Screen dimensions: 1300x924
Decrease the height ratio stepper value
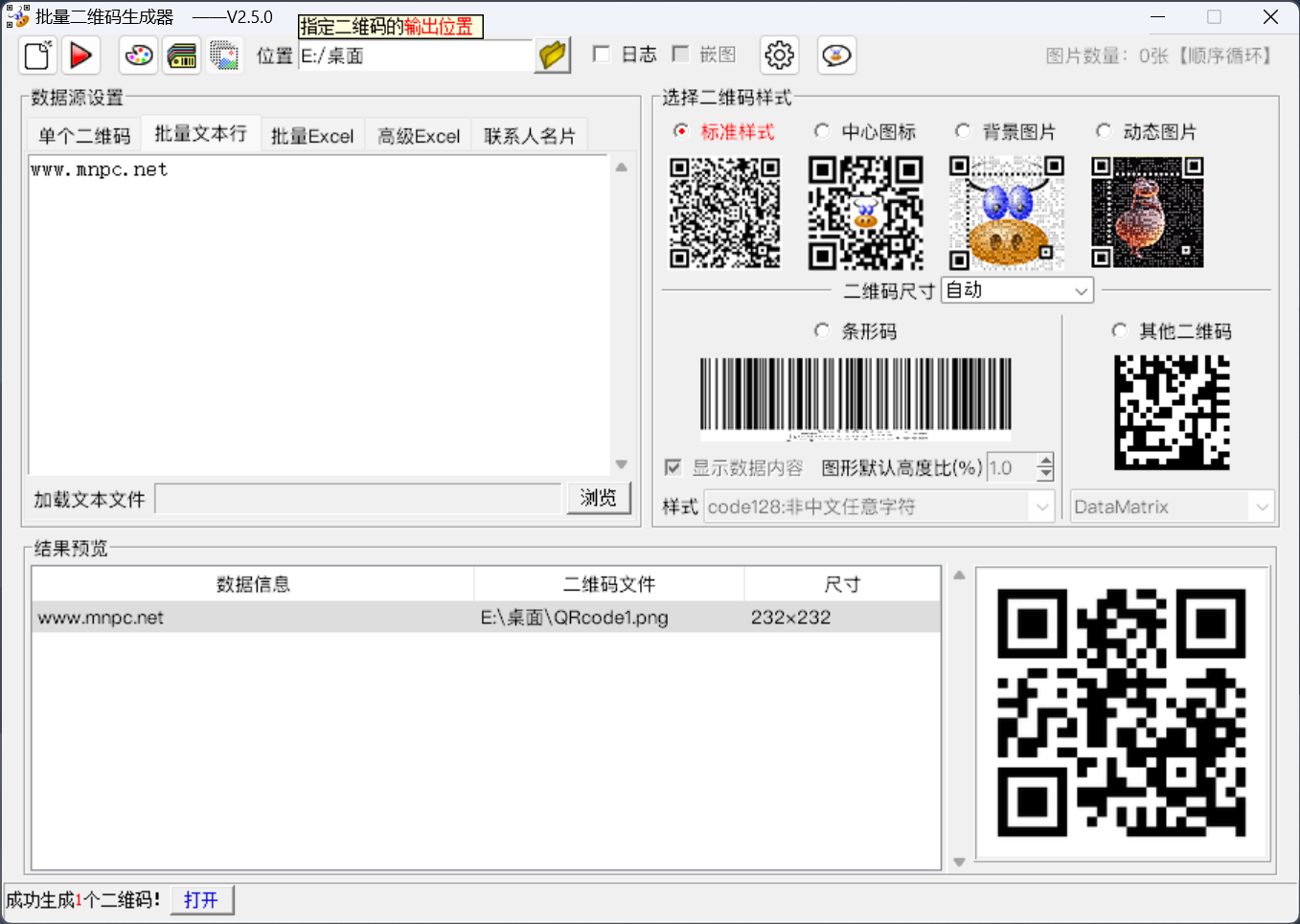pos(1045,475)
